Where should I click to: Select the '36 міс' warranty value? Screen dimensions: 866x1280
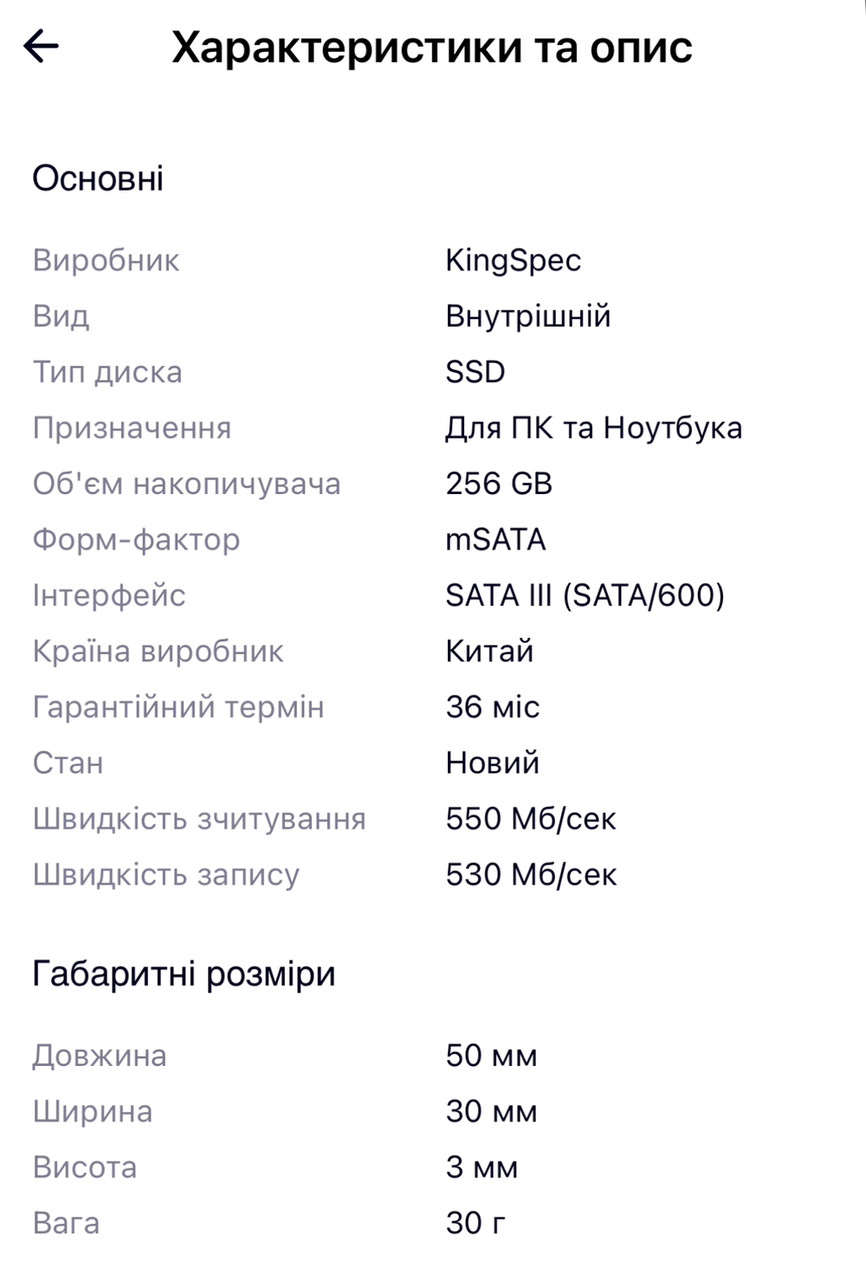(x=493, y=708)
